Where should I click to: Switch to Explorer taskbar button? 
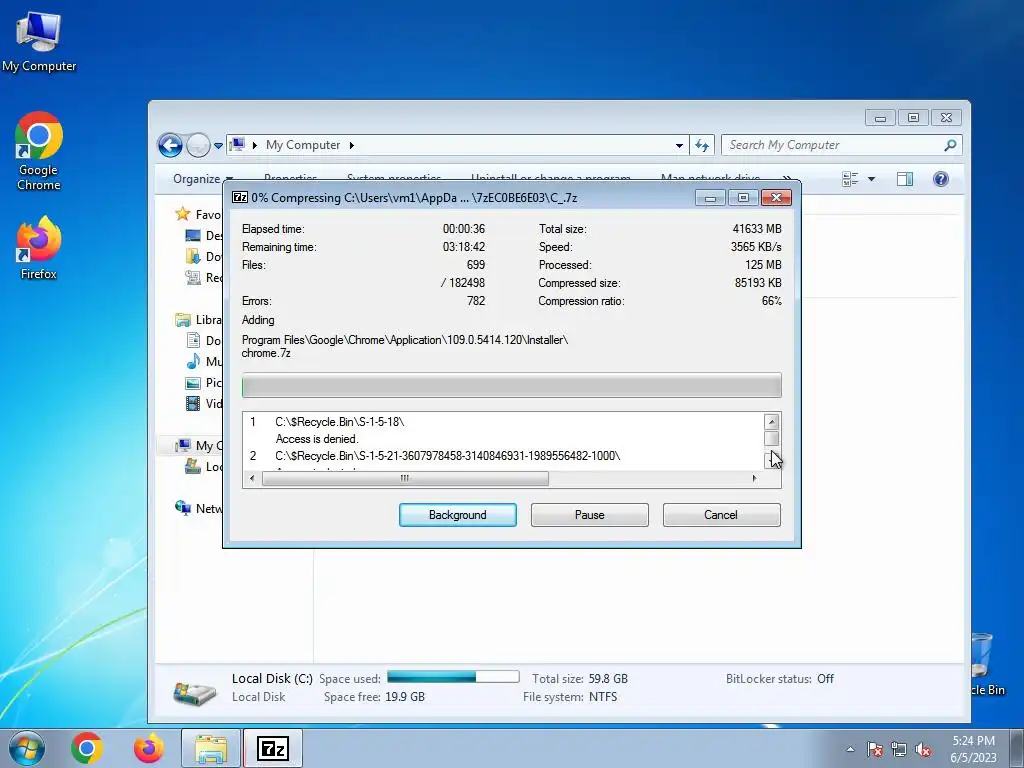[211, 748]
